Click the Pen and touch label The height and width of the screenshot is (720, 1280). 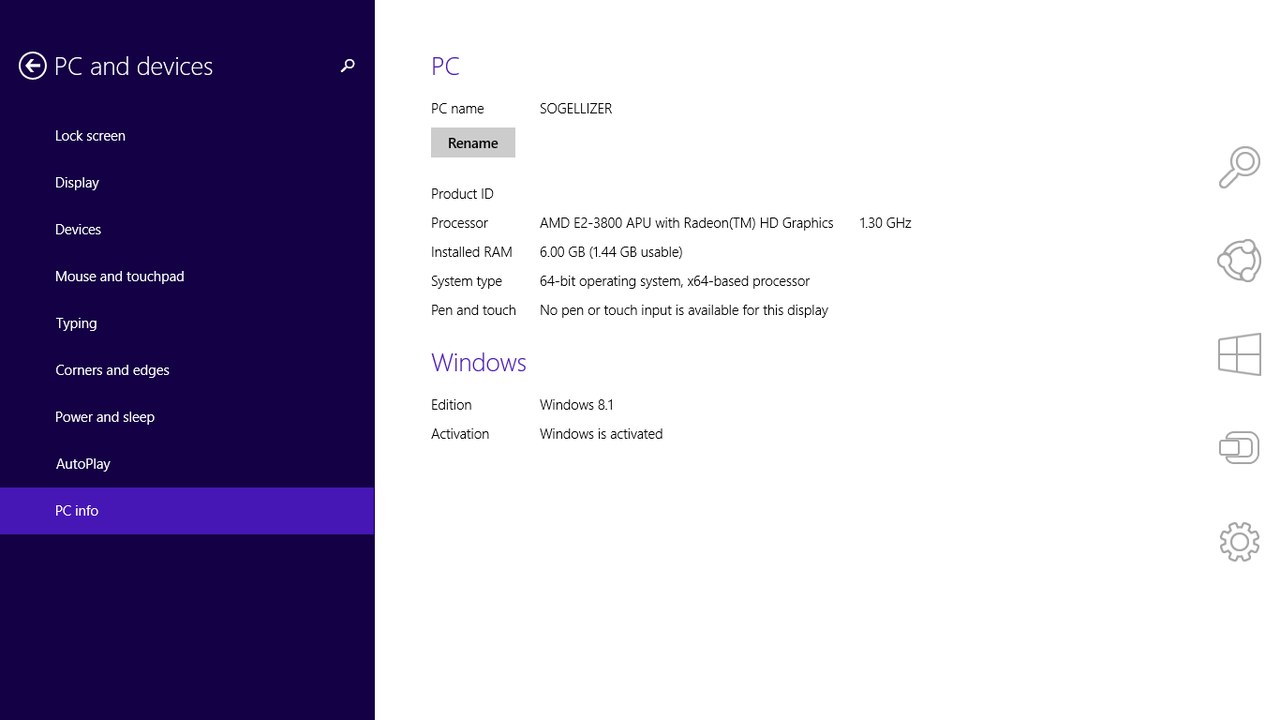click(x=474, y=310)
